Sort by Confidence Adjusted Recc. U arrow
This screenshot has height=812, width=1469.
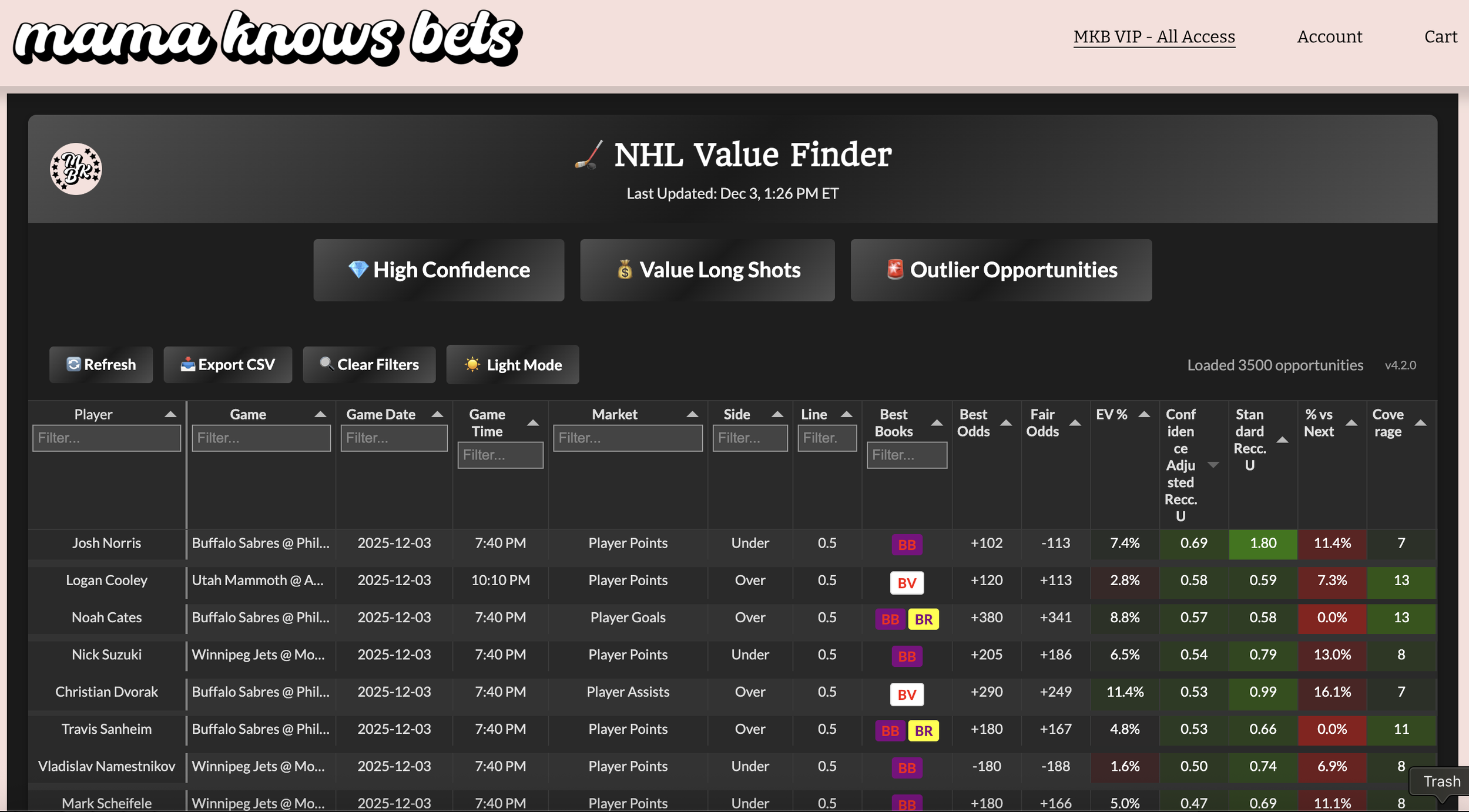click(x=1213, y=465)
